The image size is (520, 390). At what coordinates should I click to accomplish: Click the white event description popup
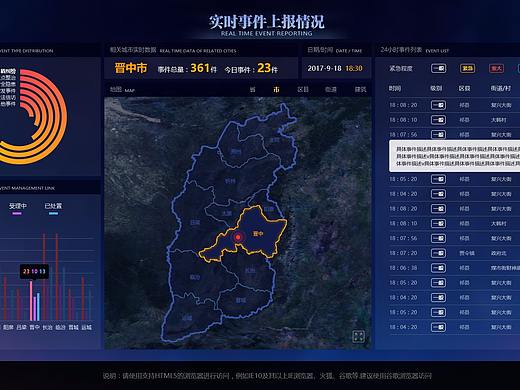[x=455, y=156]
